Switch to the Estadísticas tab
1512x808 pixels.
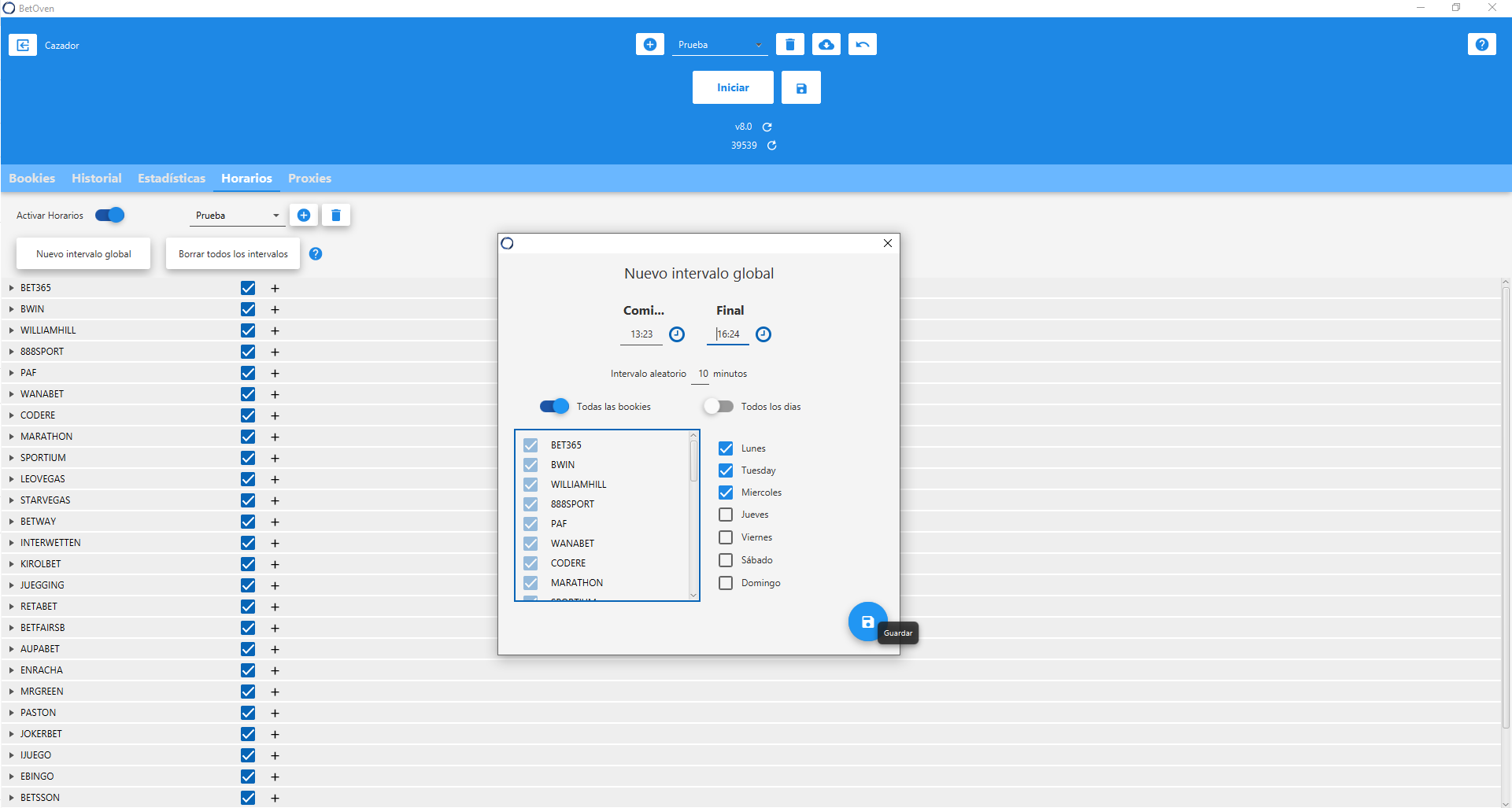point(172,179)
